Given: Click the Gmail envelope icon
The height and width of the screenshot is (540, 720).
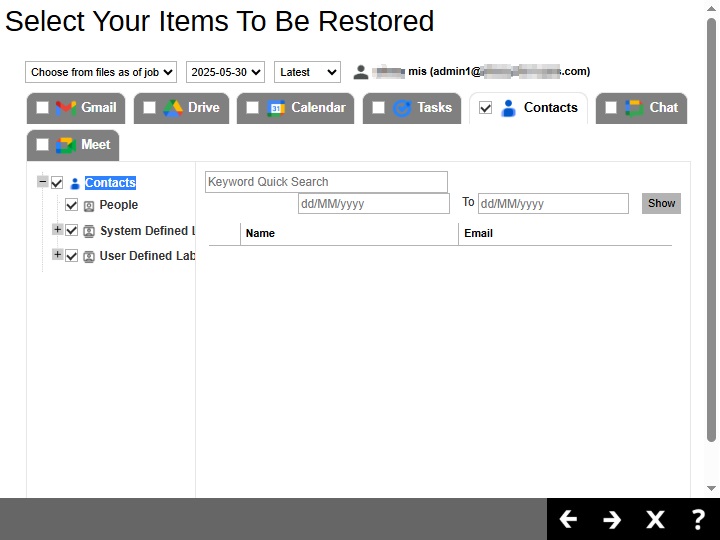Looking at the screenshot, I should tap(66, 108).
